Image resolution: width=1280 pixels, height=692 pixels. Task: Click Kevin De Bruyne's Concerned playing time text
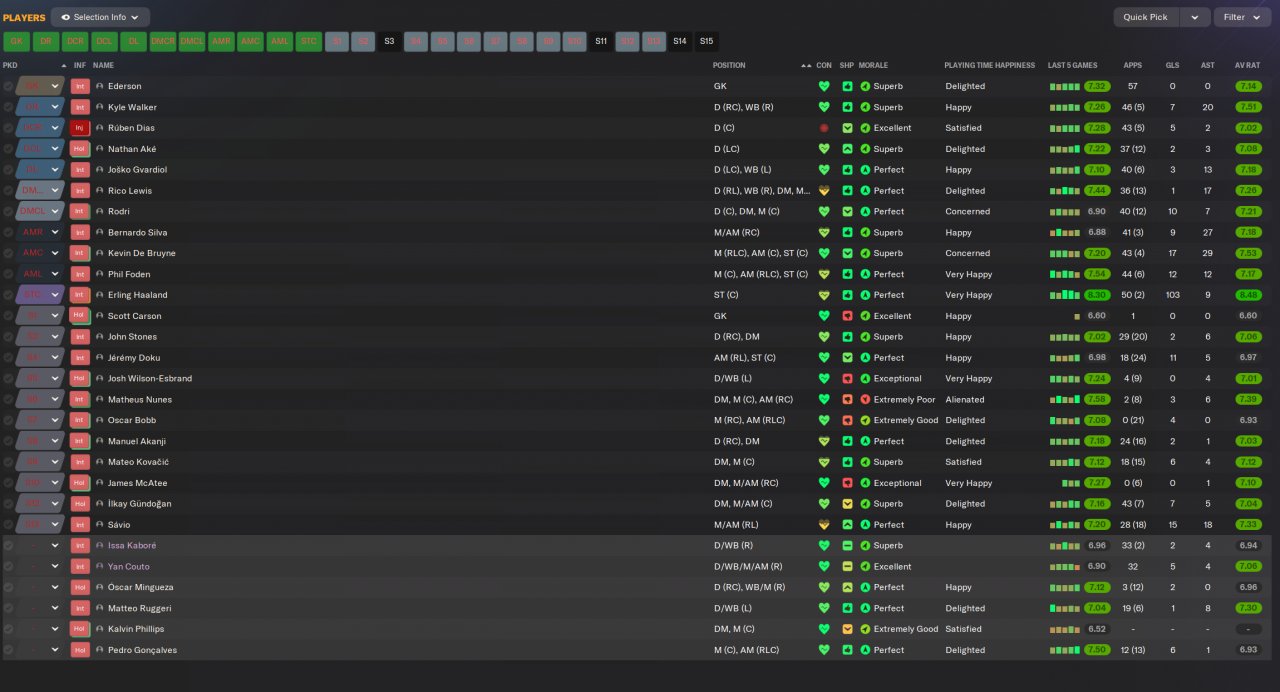(x=968, y=253)
